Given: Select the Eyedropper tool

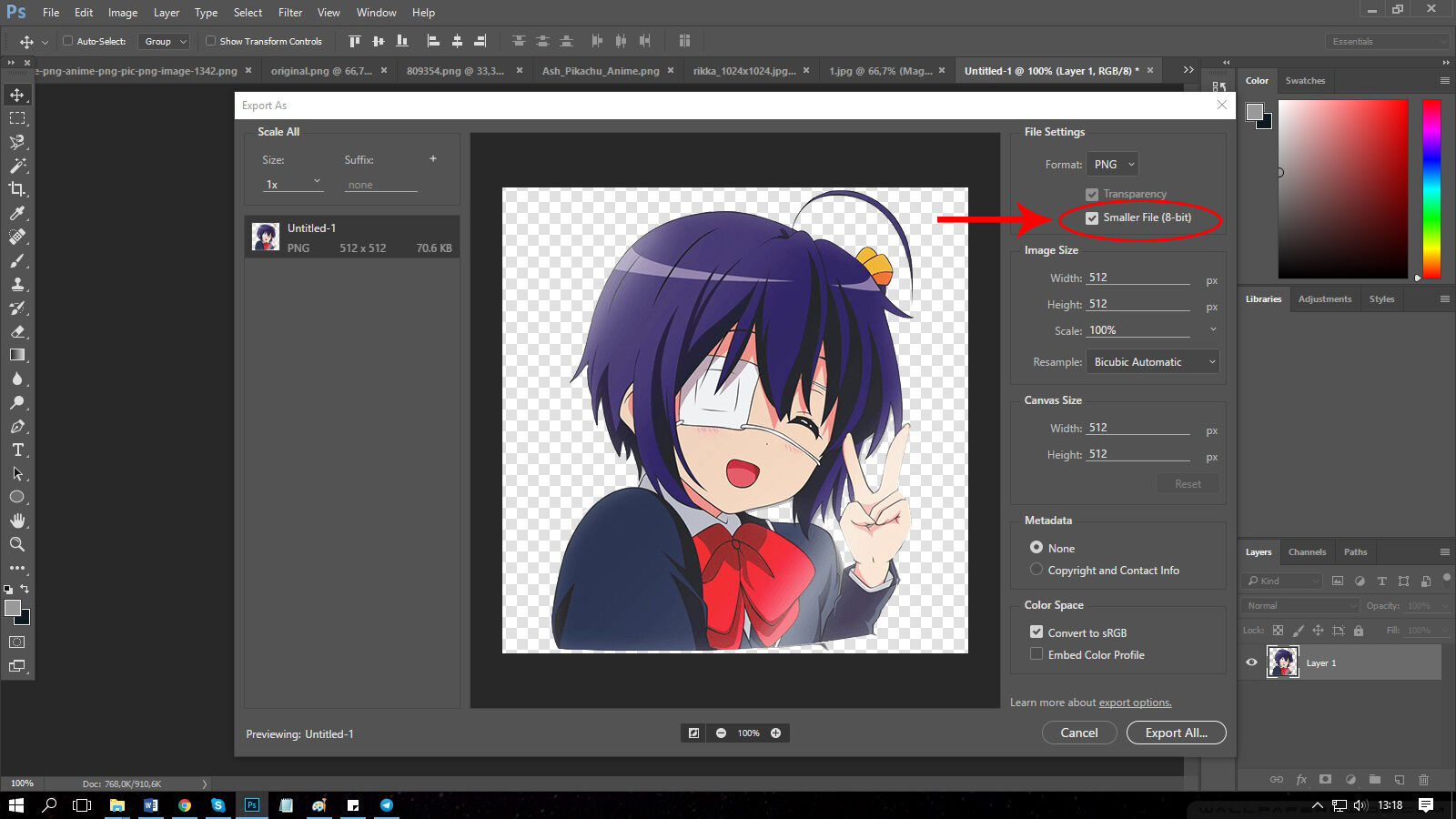Looking at the screenshot, I should [x=17, y=213].
